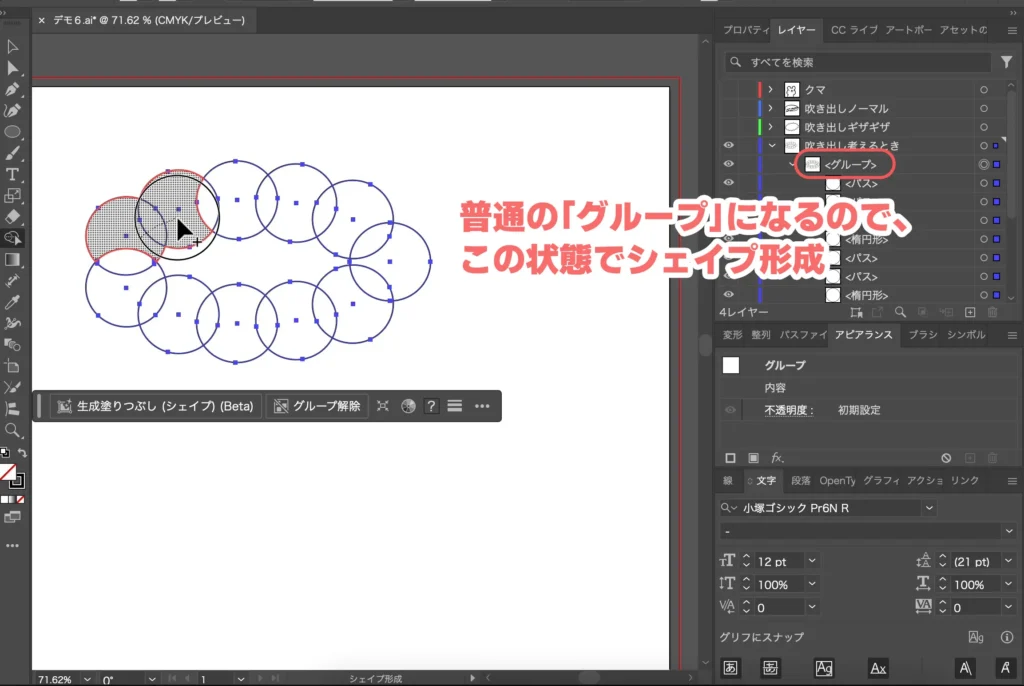Click 生成塗りつぶし (シェイプ) (Beta) button
1024x686 pixels.
tap(157, 406)
